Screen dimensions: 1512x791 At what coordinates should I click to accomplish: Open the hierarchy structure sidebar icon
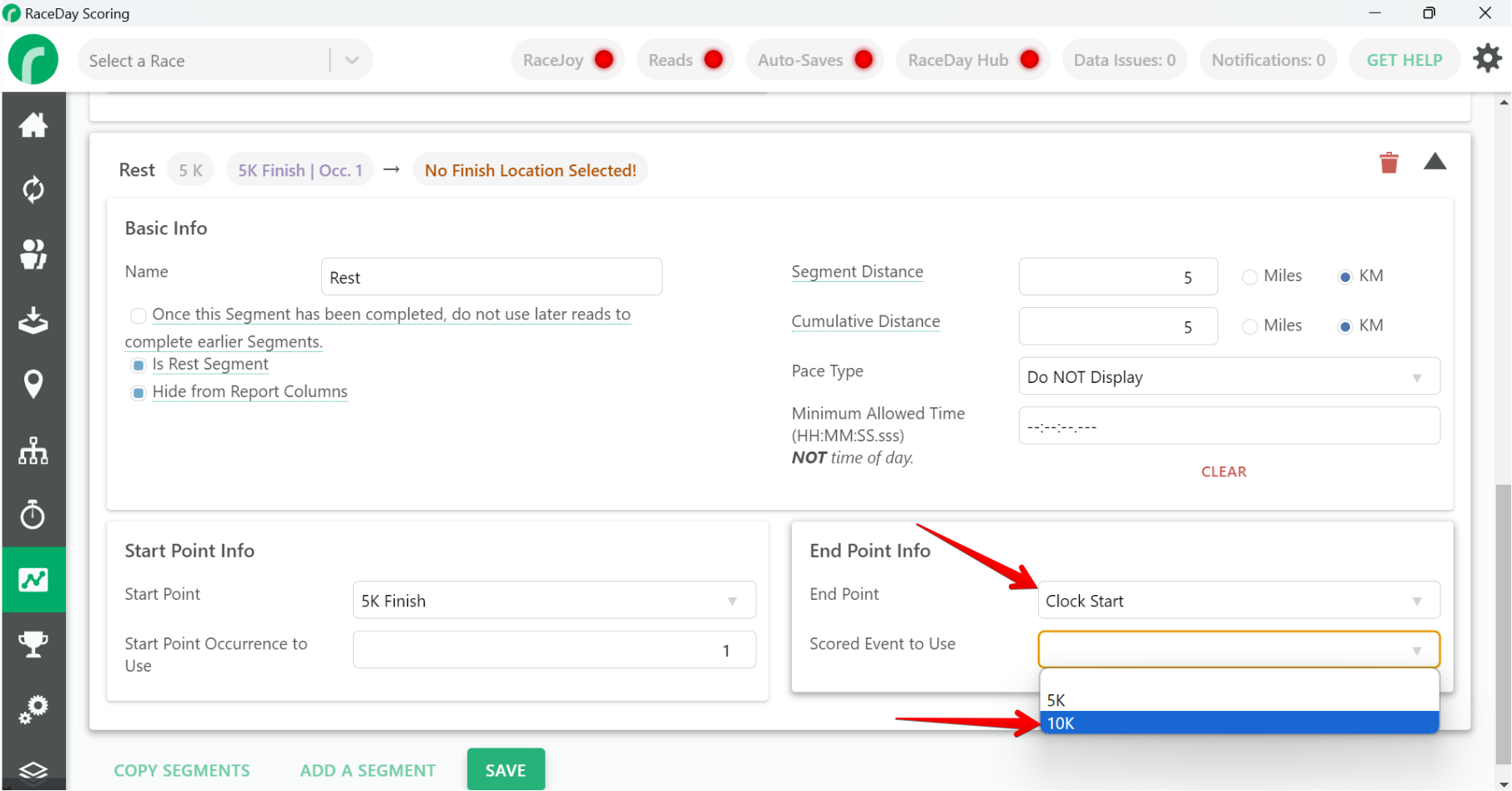click(33, 451)
